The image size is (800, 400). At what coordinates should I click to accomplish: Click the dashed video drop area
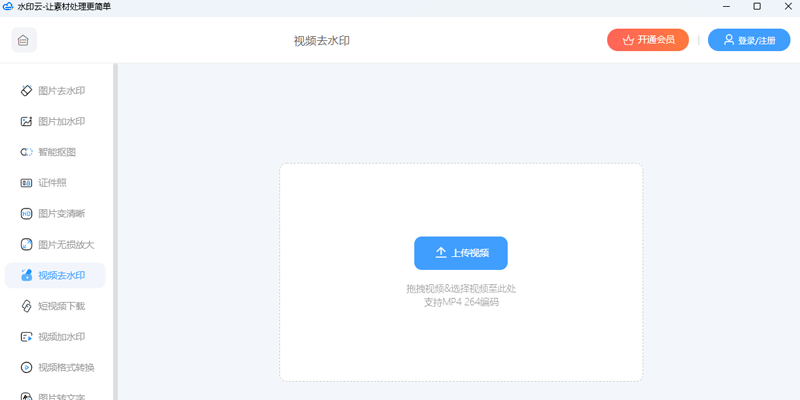[x=461, y=272]
